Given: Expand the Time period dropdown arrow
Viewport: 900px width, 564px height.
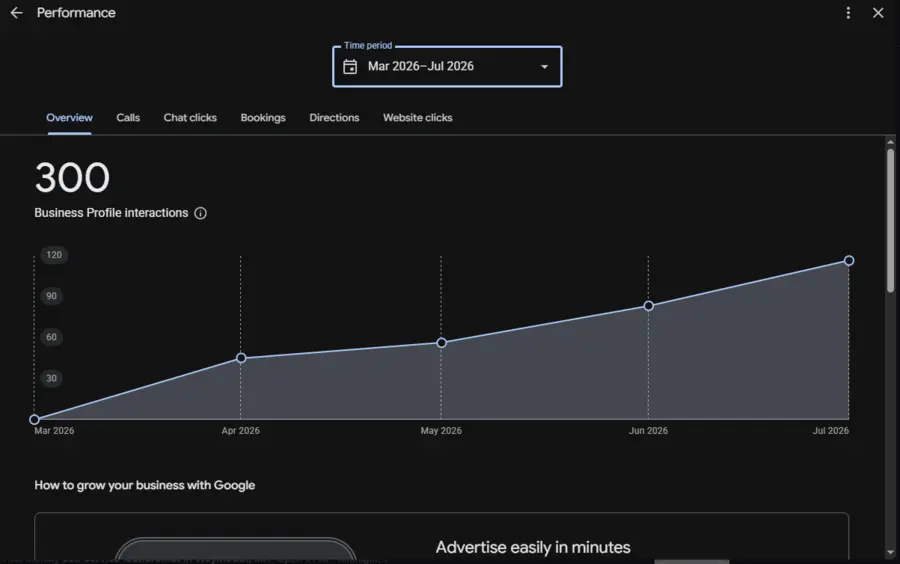Looking at the screenshot, I should tap(544, 67).
